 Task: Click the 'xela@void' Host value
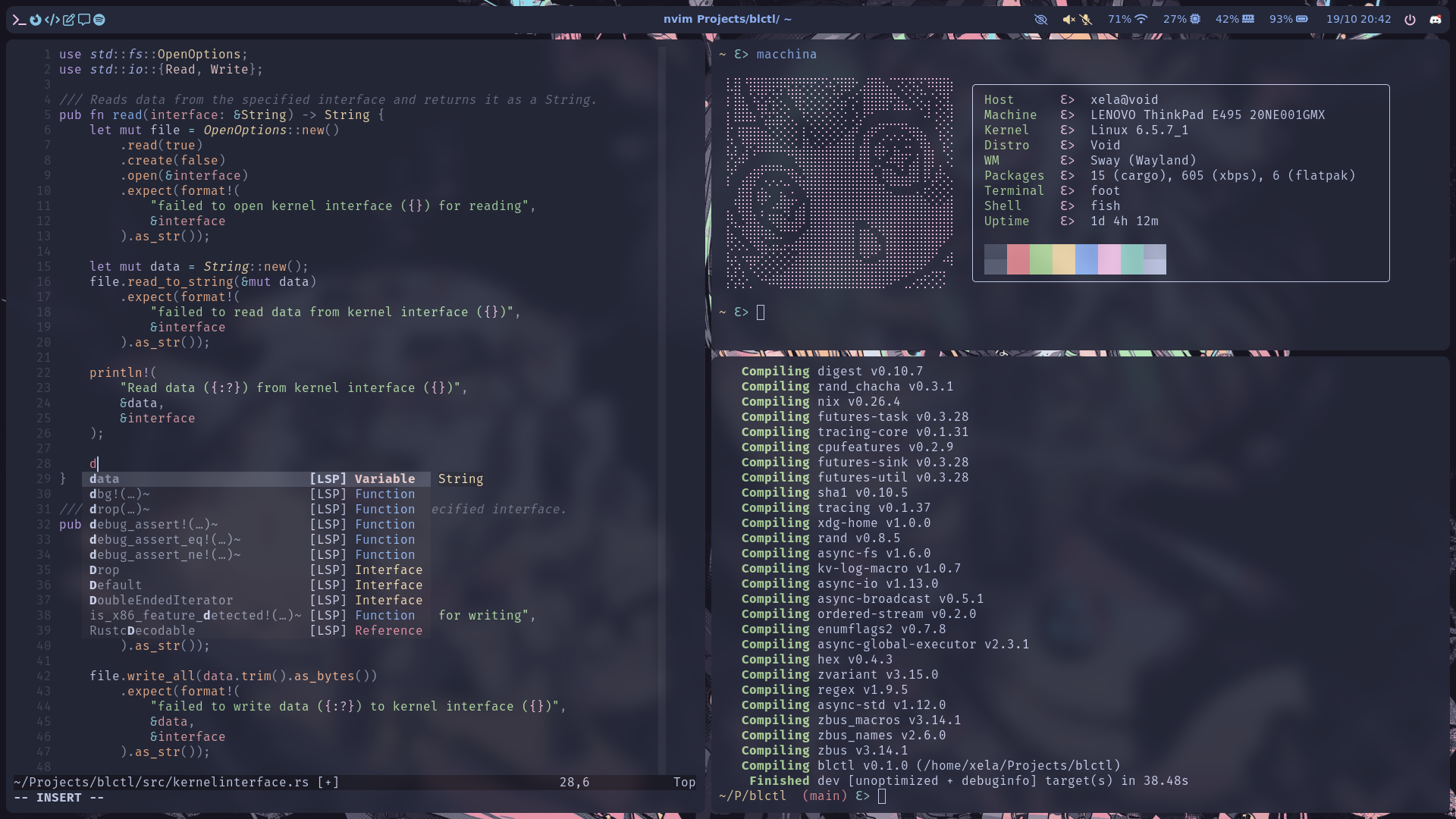(x=1124, y=100)
